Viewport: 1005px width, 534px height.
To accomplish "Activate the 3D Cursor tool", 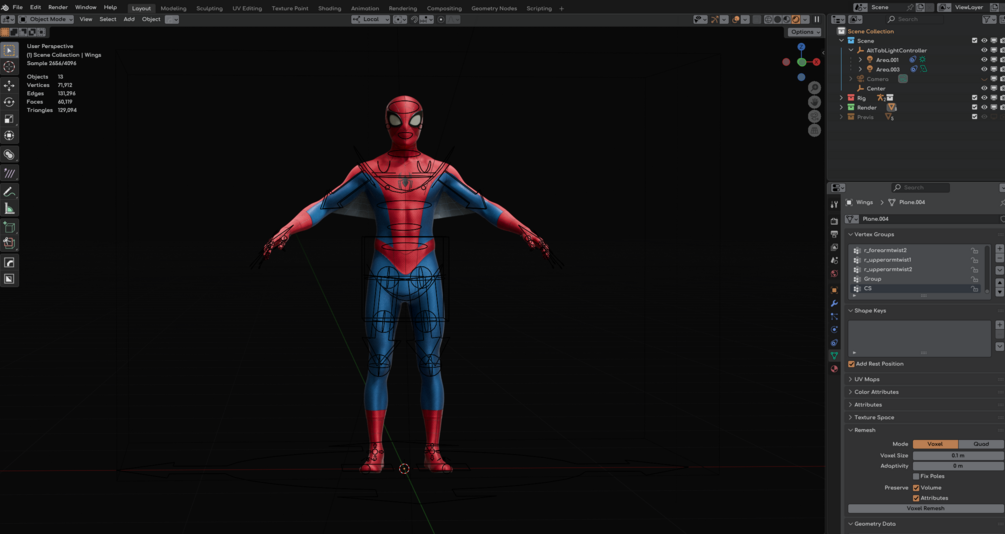I will click(x=9, y=67).
